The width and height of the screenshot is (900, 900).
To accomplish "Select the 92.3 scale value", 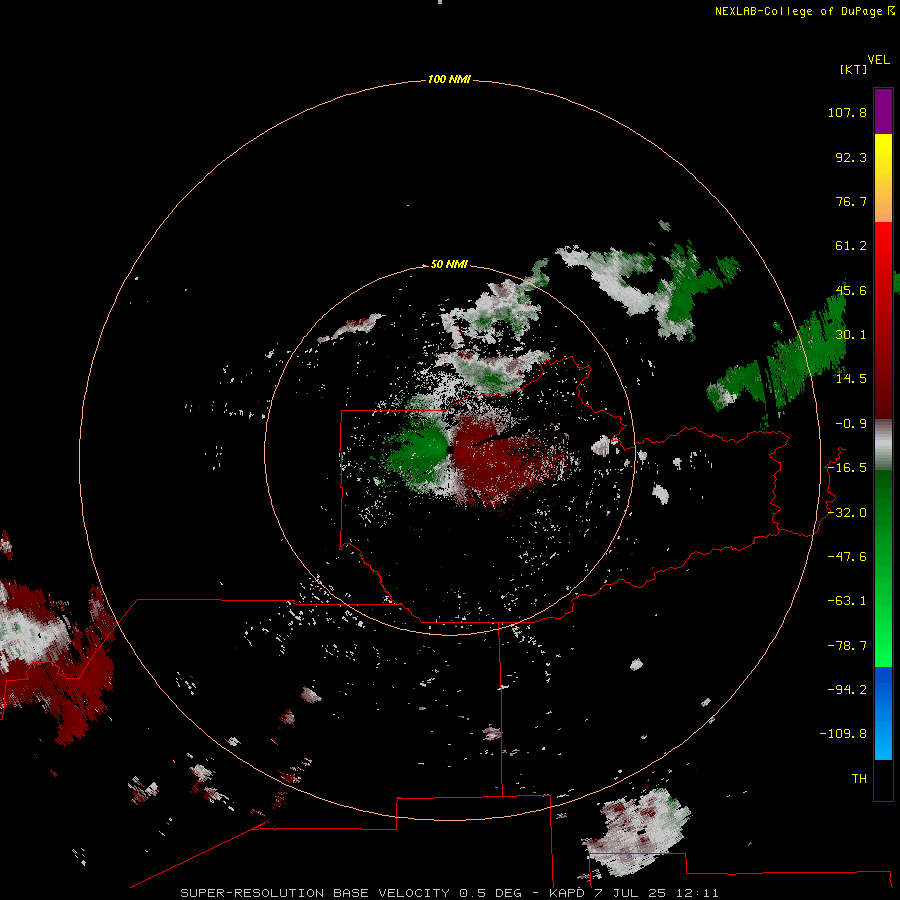I will click(x=851, y=157).
